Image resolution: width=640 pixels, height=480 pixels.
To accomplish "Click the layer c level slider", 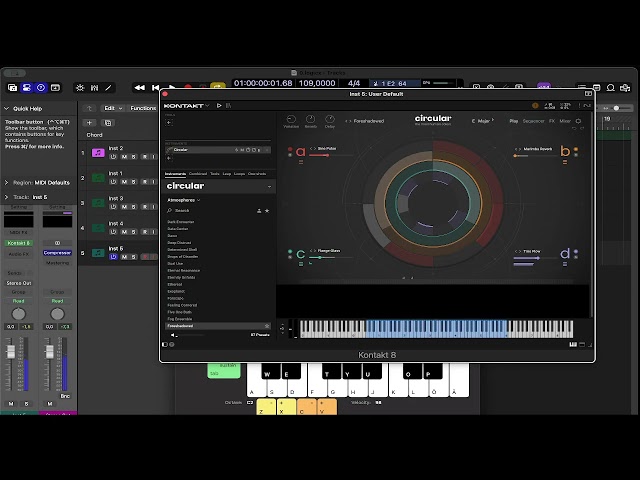I will click(331, 258).
